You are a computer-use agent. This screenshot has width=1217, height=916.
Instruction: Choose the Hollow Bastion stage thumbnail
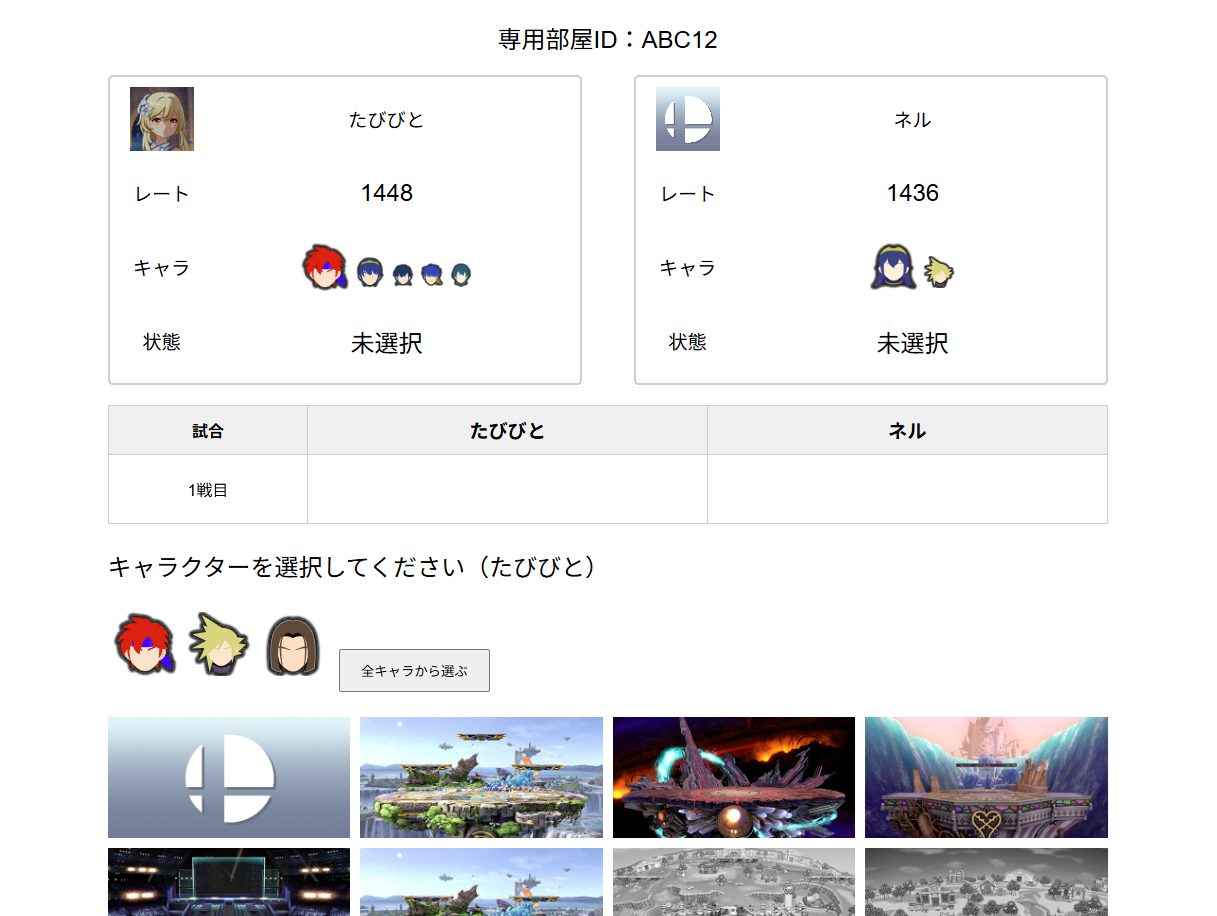[986, 777]
